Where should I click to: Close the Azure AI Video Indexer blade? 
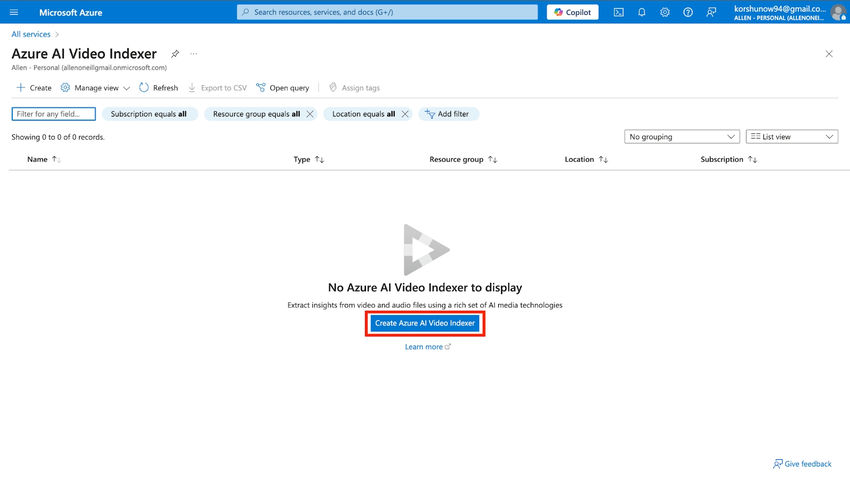click(x=829, y=54)
